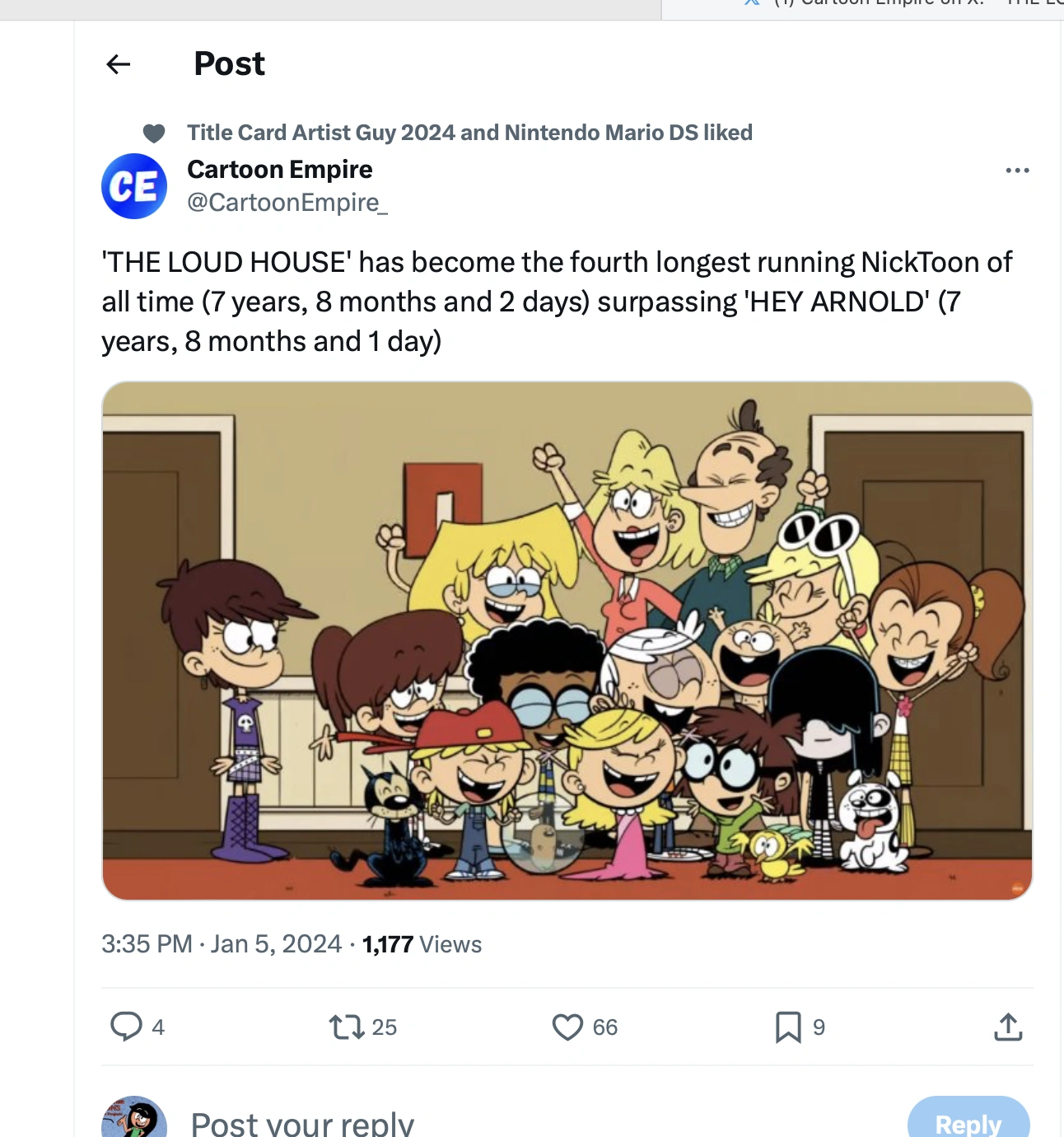
Task: Open the Loud House image attachment
Action: (x=567, y=639)
